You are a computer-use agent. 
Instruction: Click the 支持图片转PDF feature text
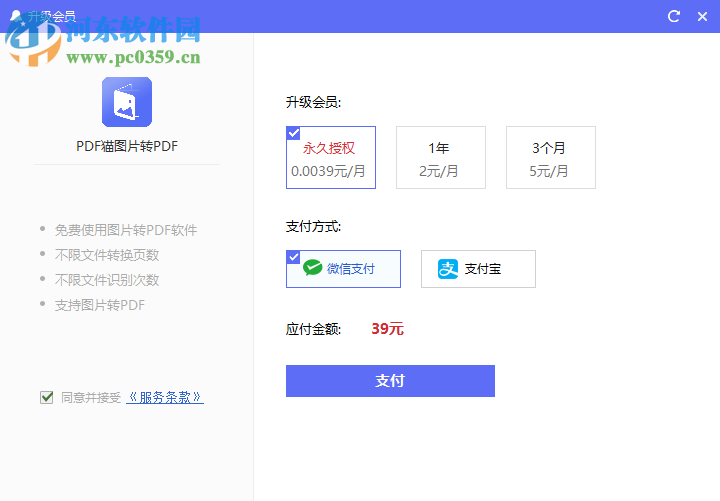(100, 305)
